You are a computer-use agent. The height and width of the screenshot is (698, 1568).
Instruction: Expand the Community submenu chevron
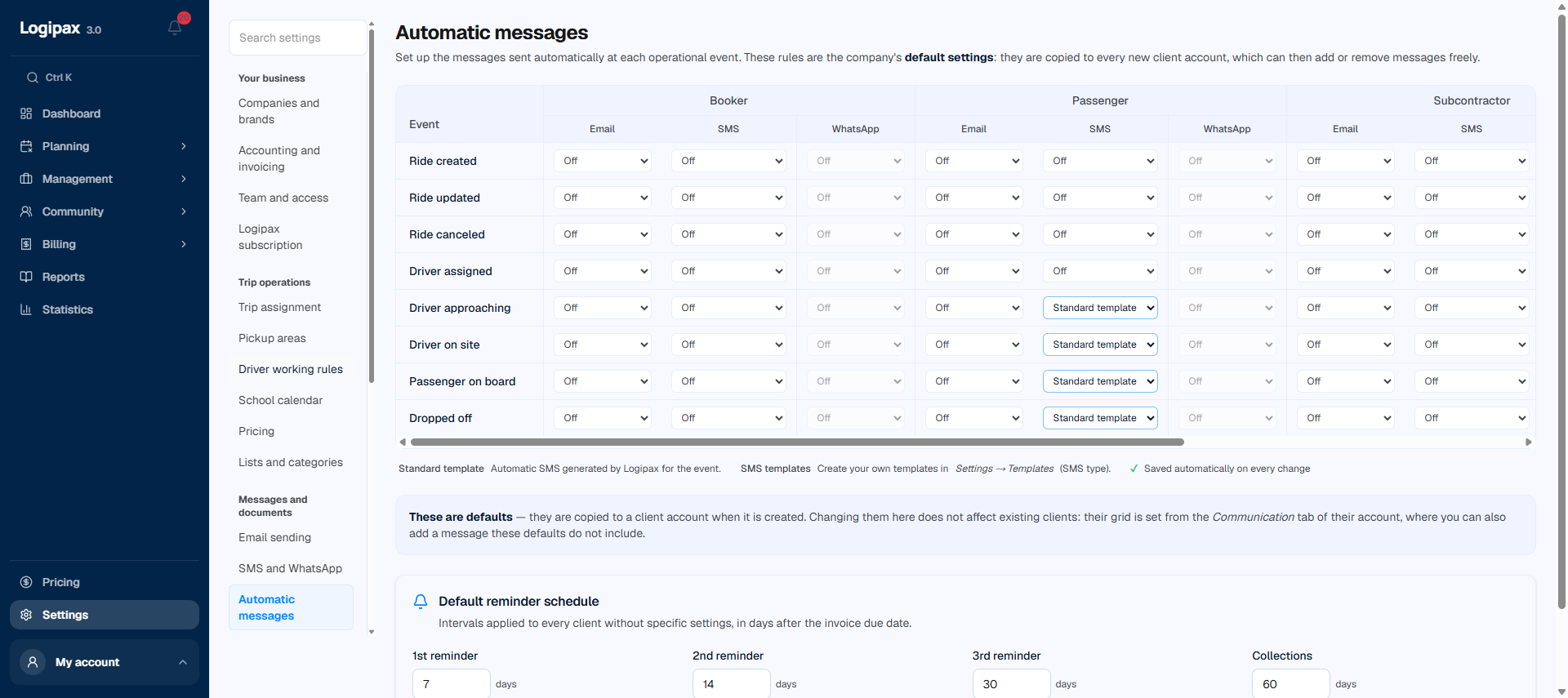[x=184, y=211]
